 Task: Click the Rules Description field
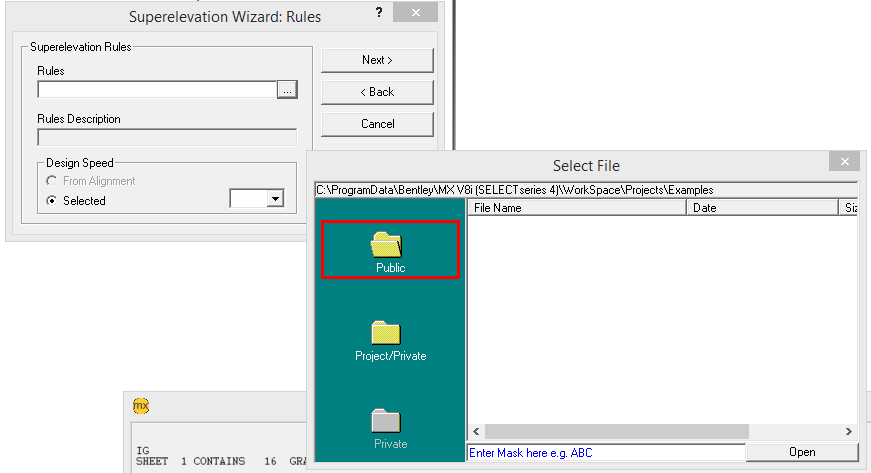(x=167, y=137)
